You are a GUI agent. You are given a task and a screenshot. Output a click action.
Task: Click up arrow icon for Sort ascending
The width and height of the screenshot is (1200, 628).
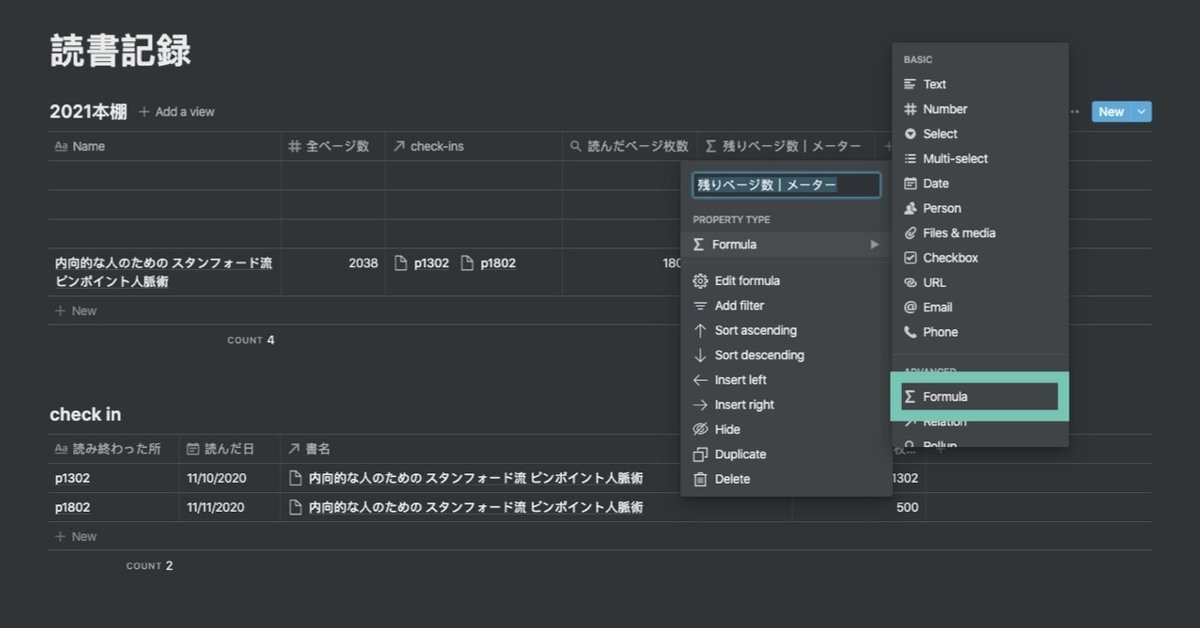click(x=700, y=331)
